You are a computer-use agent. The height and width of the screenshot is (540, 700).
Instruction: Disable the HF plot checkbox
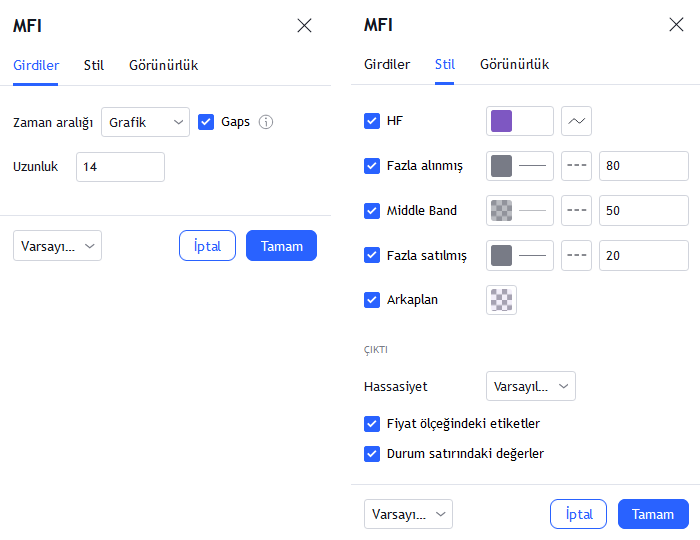coord(372,122)
